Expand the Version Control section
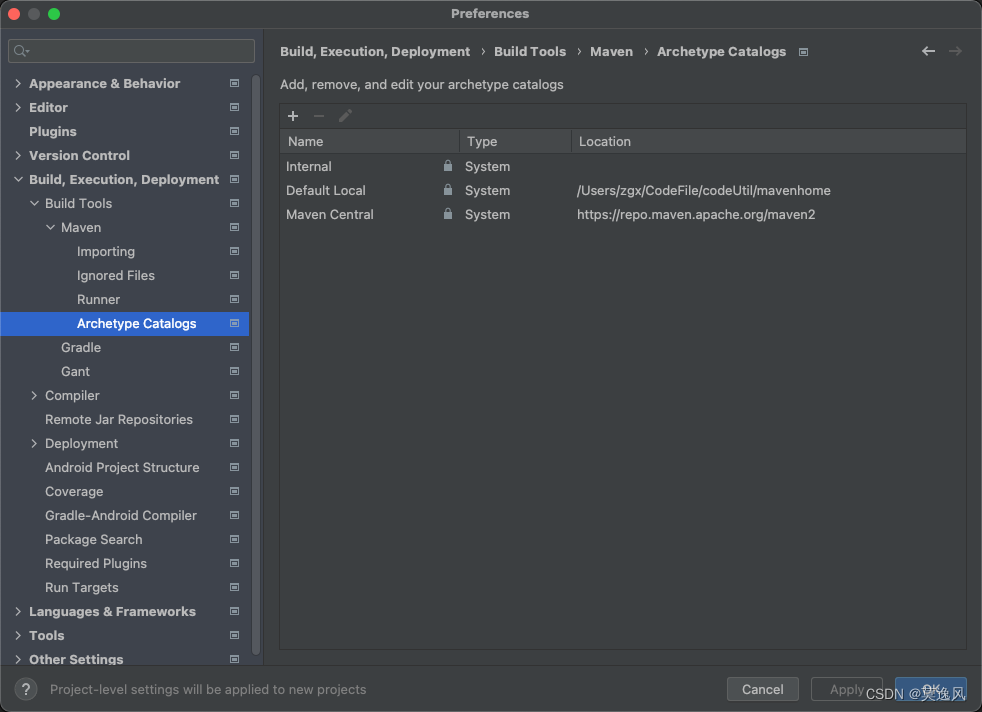The image size is (982, 712). tap(18, 155)
